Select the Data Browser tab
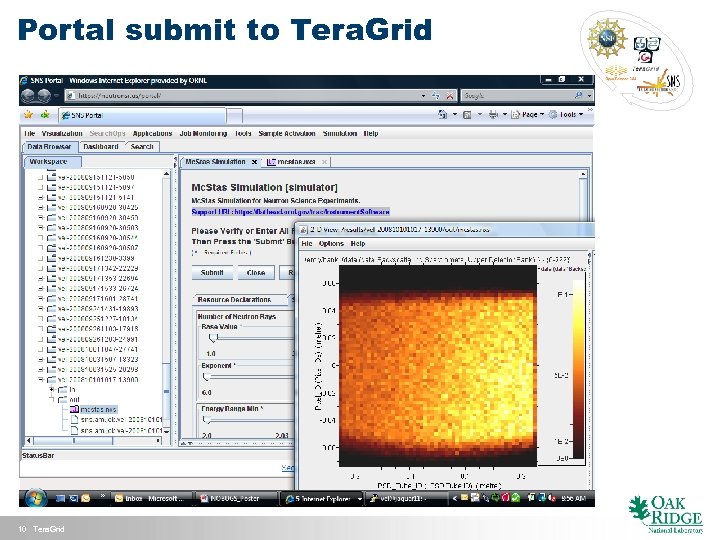This screenshot has height=540, width=720. (x=49, y=146)
